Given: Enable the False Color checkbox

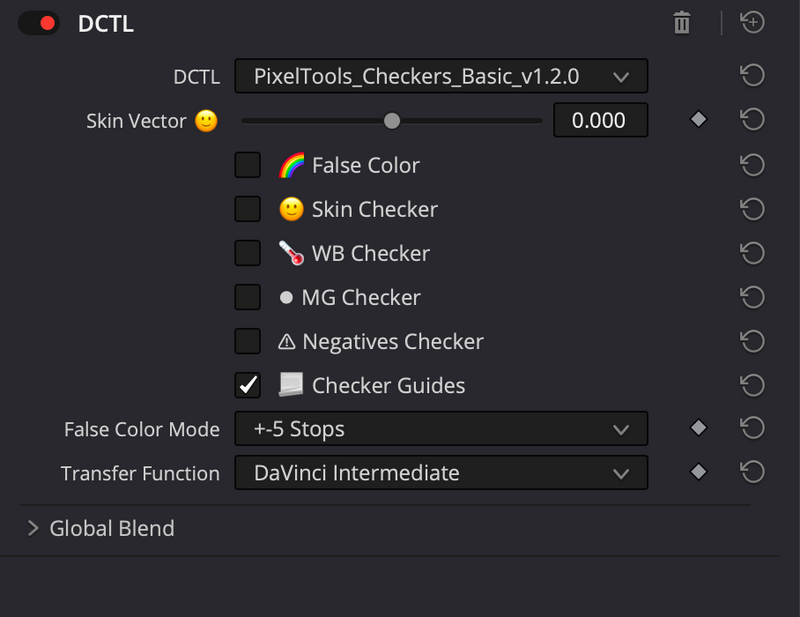Looking at the screenshot, I should pos(247,164).
